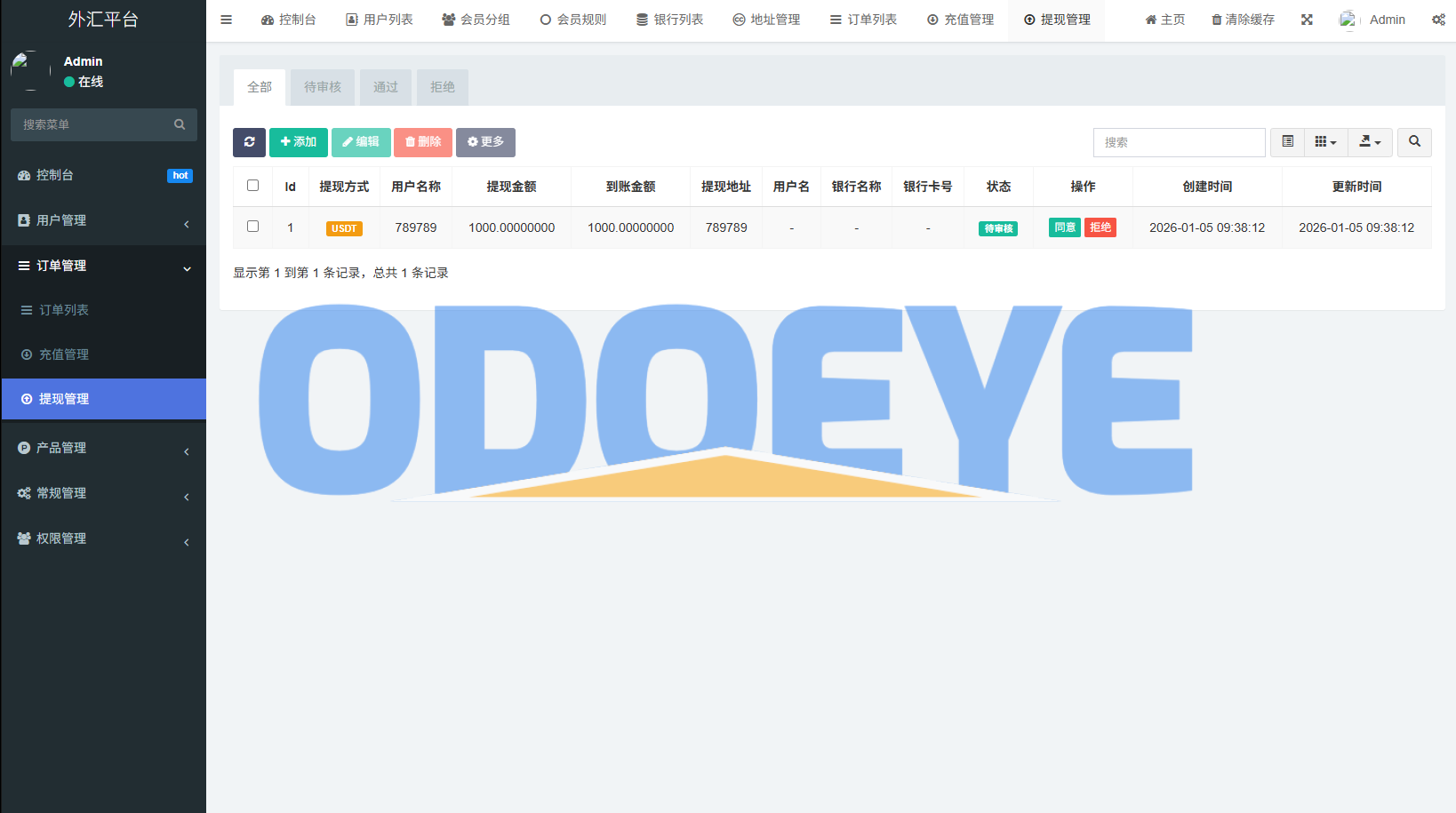1456x813 pixels.
Task: Expand the 用户管理 sidebar menu
Action: pyautogui.click(x=103, y=220)
